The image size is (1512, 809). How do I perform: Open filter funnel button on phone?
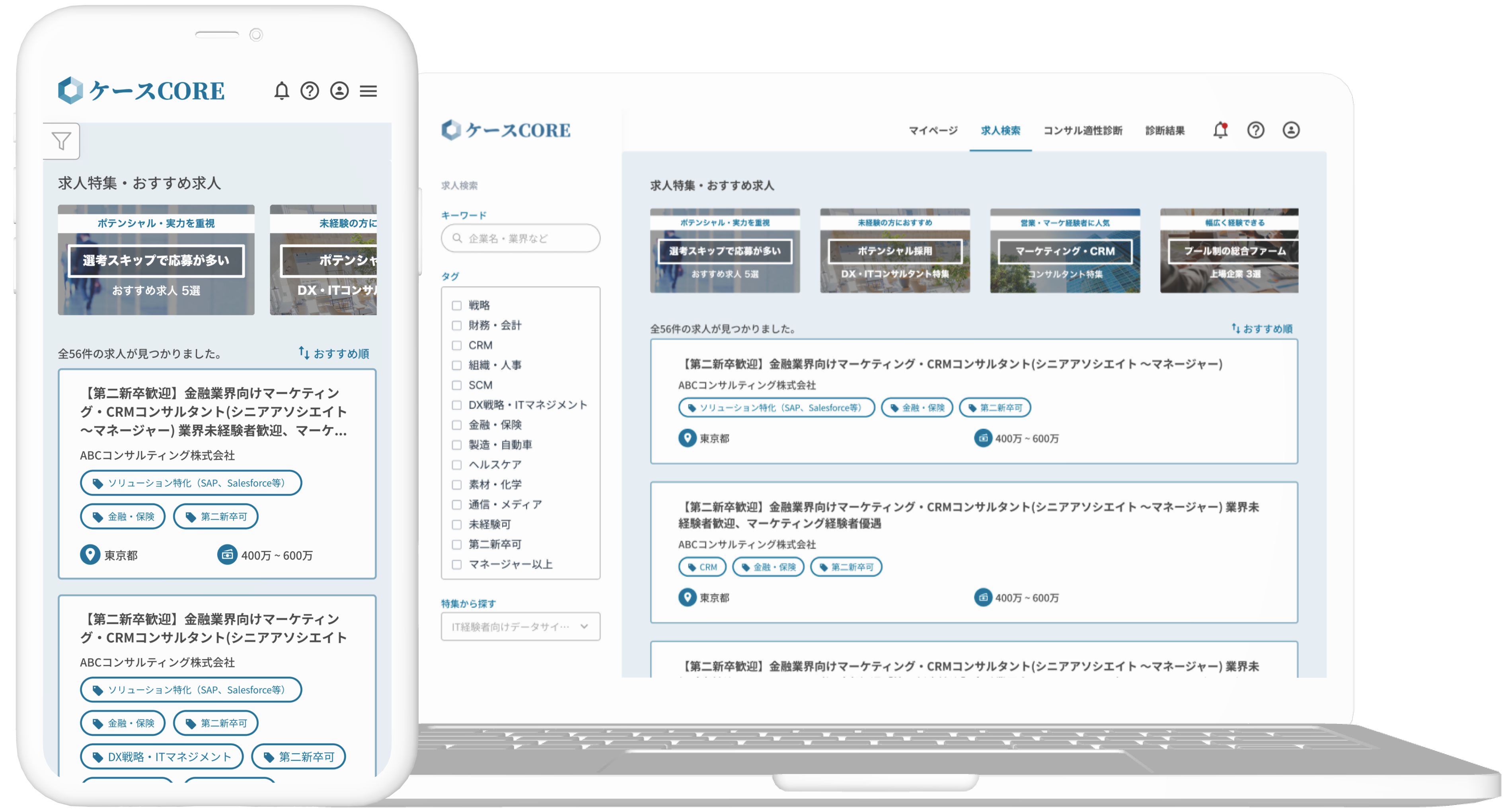pos(62,141)
